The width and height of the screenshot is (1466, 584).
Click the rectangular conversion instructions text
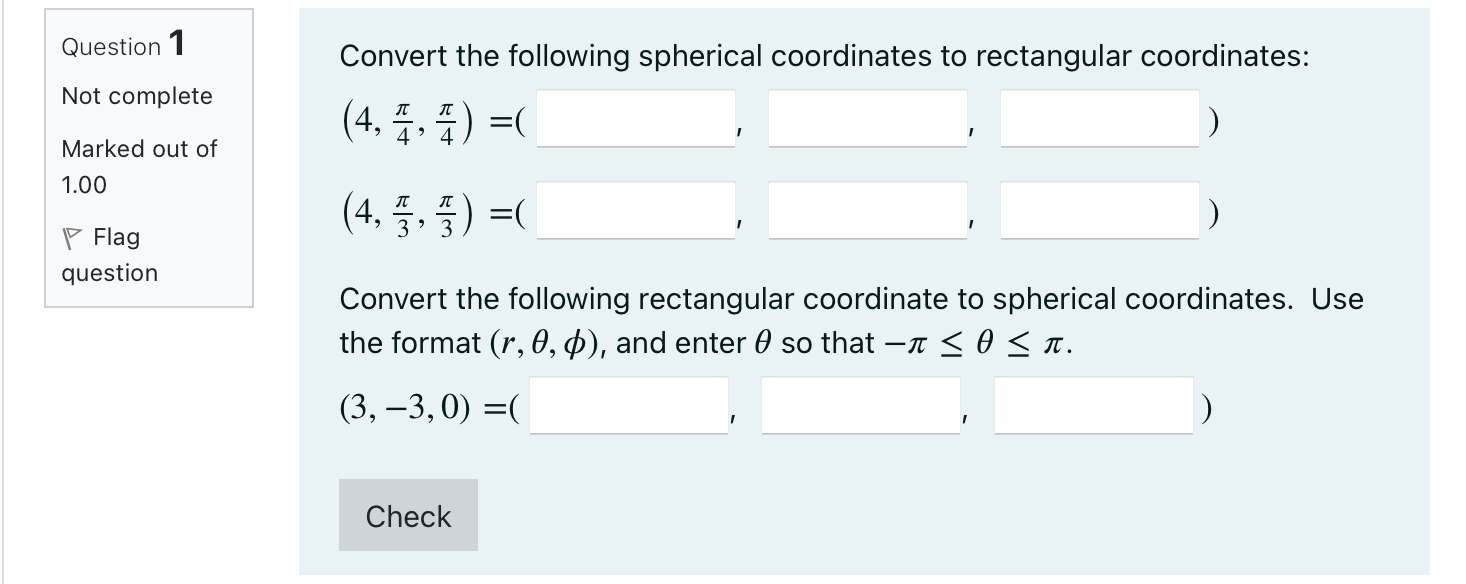coord(850,320)
